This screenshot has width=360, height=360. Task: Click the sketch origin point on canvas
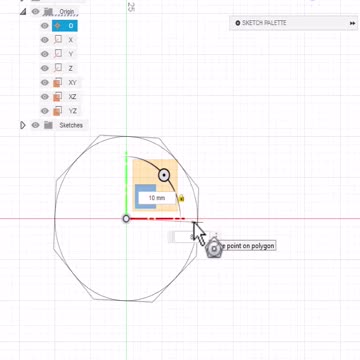126,219
